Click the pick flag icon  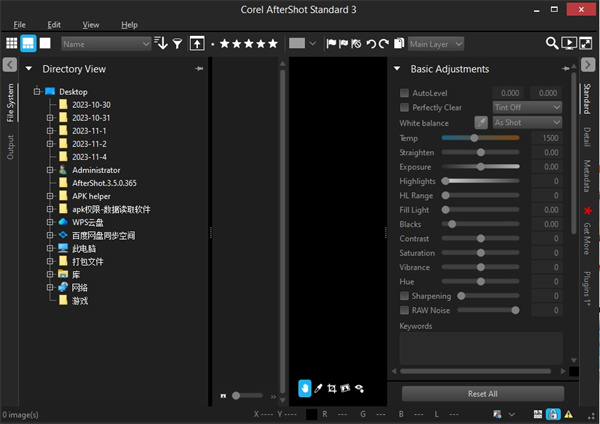click(331, 44)
